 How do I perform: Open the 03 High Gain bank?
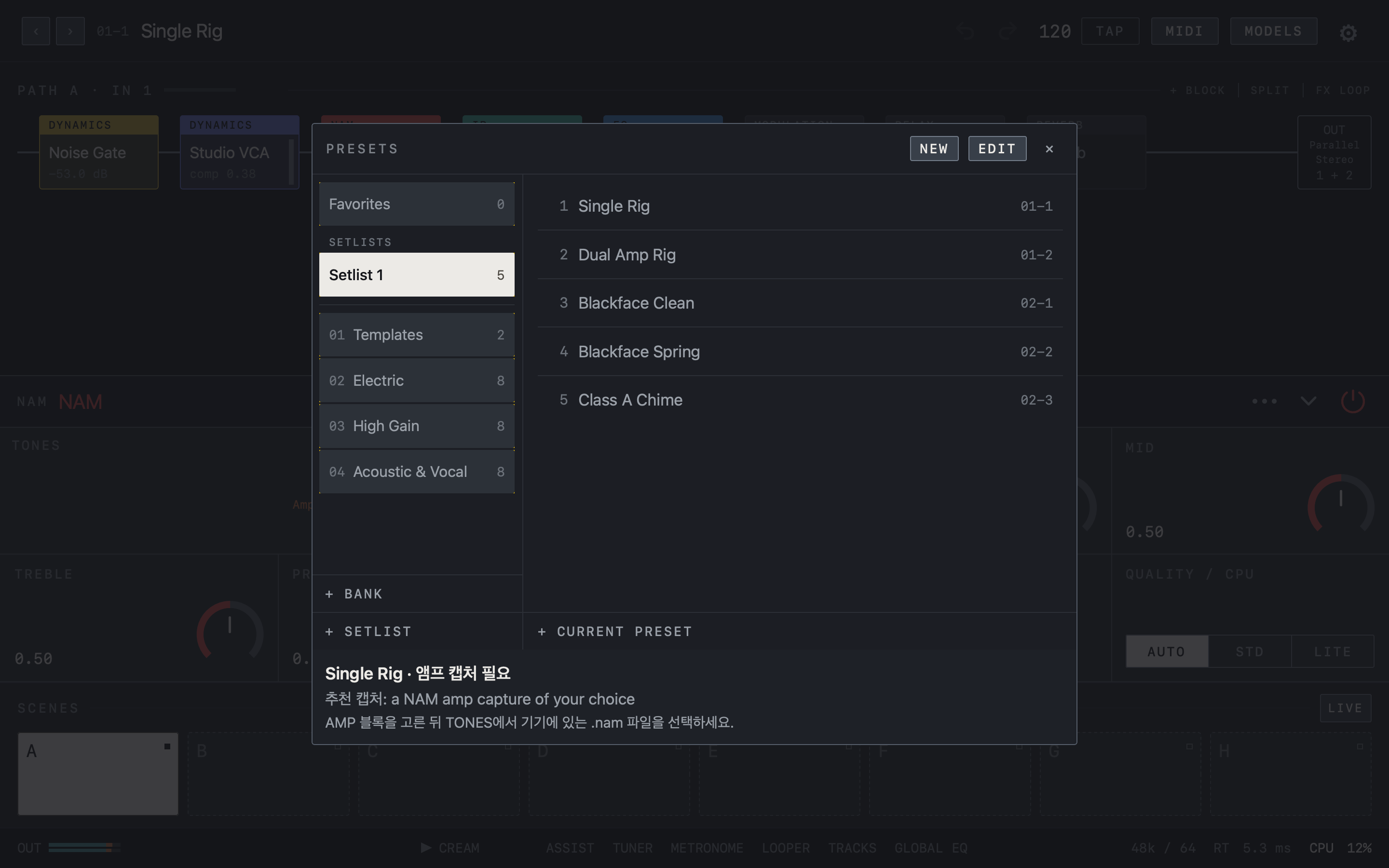tap(417, 426)
